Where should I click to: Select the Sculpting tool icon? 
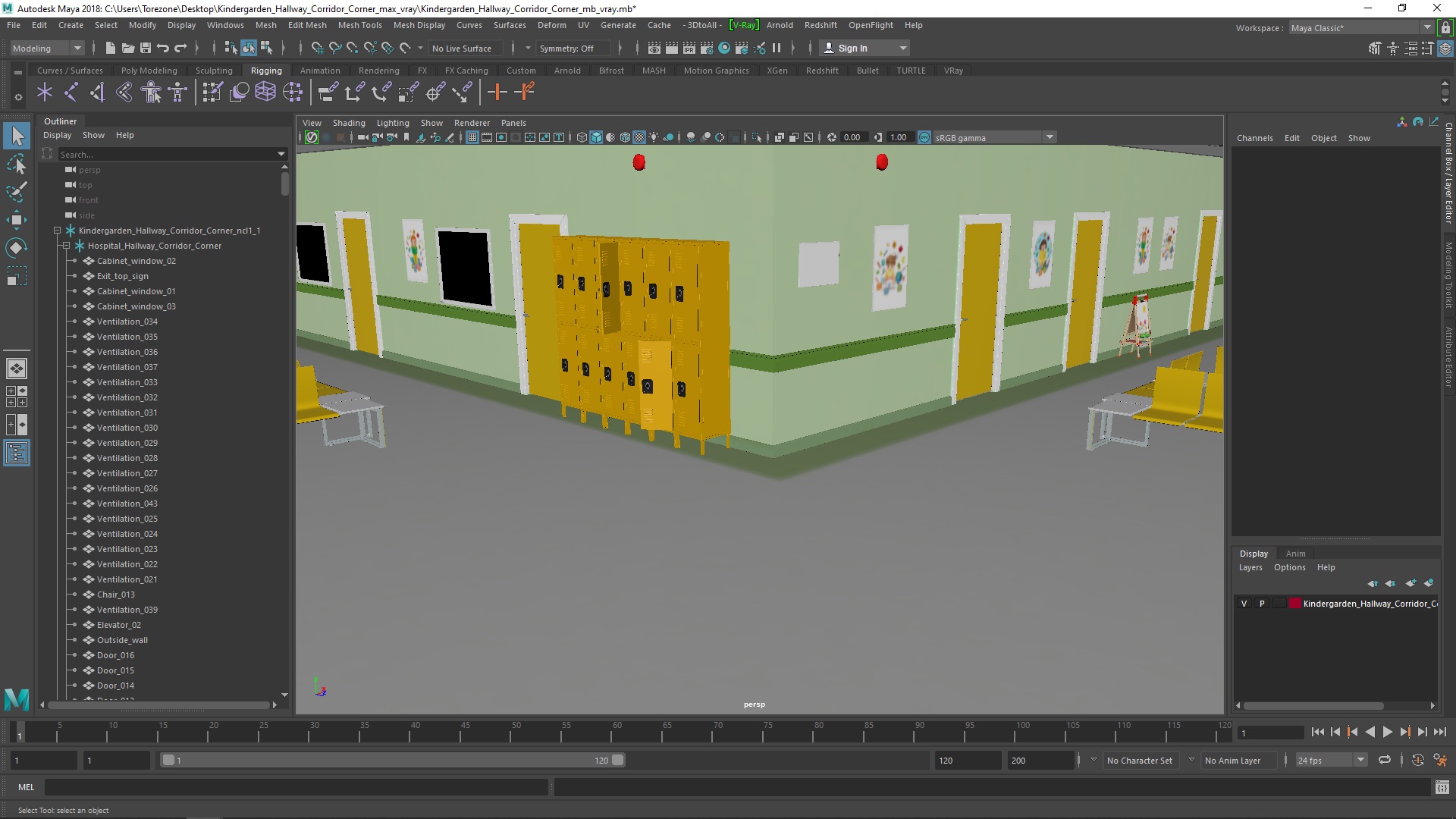click(x=214, y=70)
